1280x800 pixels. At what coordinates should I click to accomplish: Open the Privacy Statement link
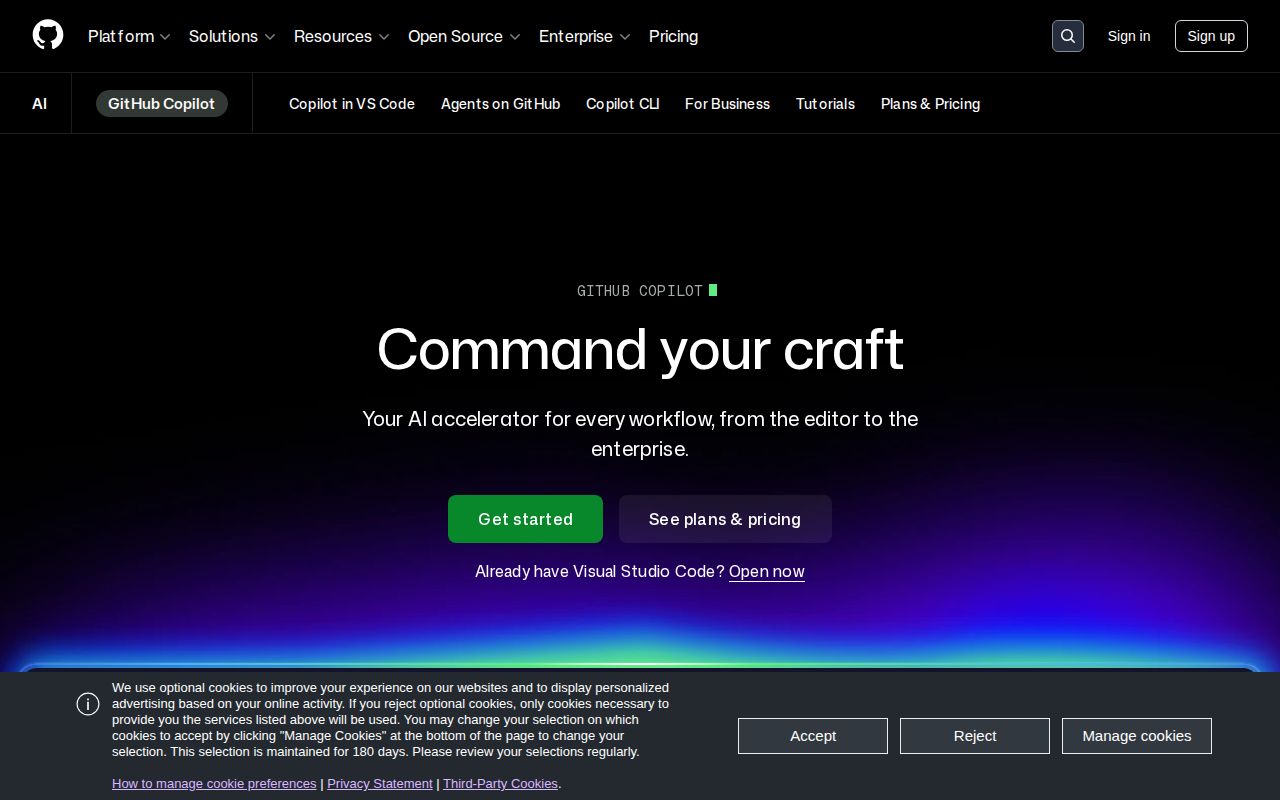point(380,784)
